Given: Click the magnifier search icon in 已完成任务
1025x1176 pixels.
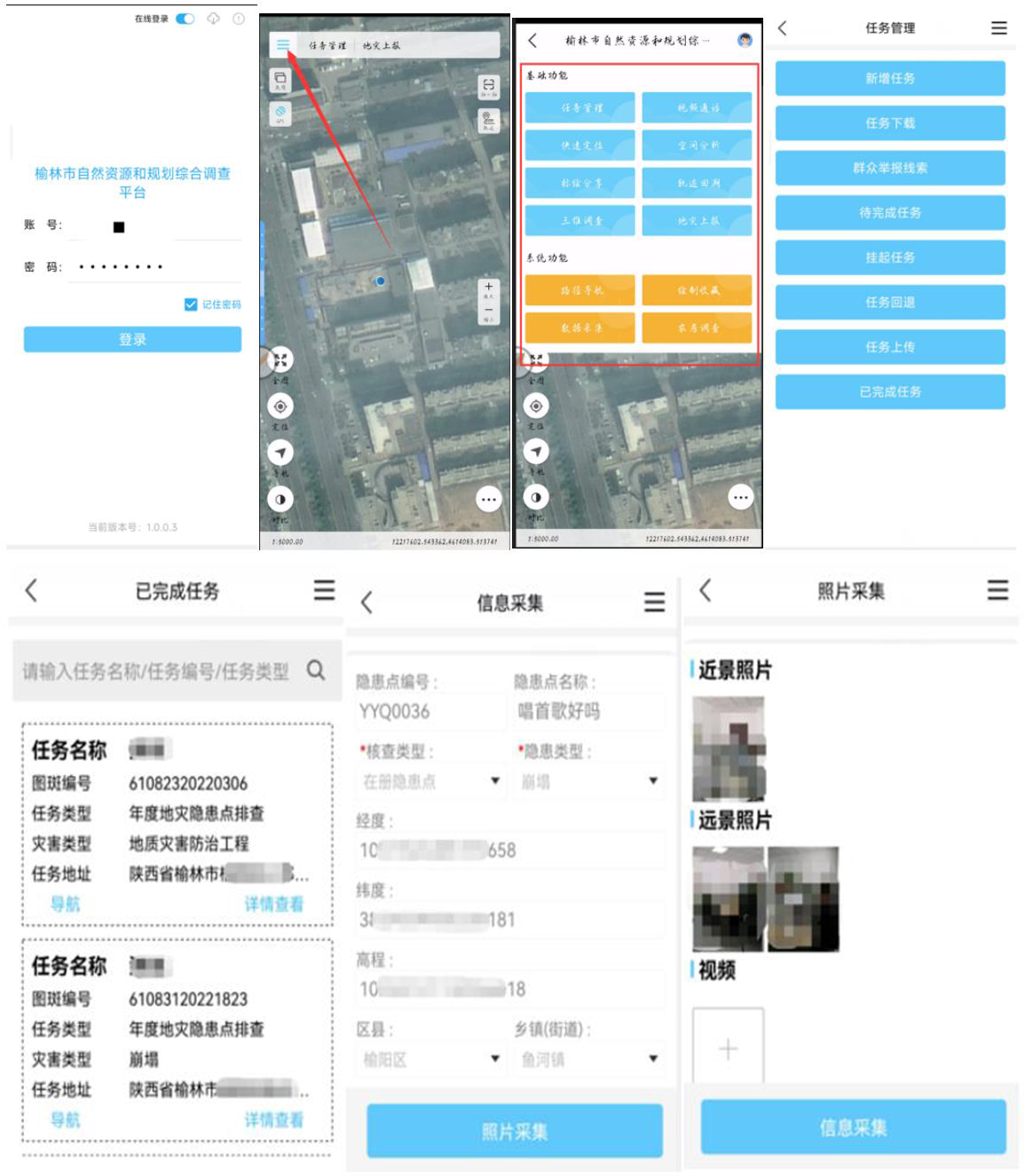Looking at the screenshot, I should point(316,670).
